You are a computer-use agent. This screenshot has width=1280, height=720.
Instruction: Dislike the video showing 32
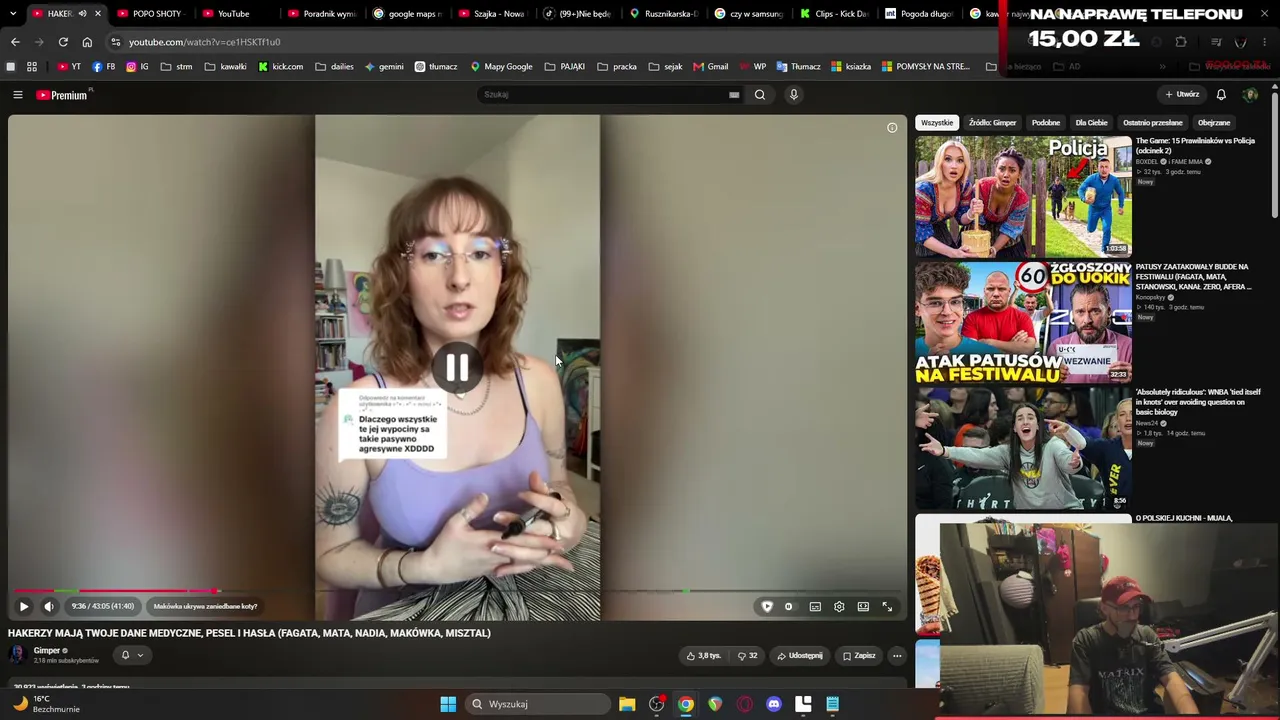(747, 656)
